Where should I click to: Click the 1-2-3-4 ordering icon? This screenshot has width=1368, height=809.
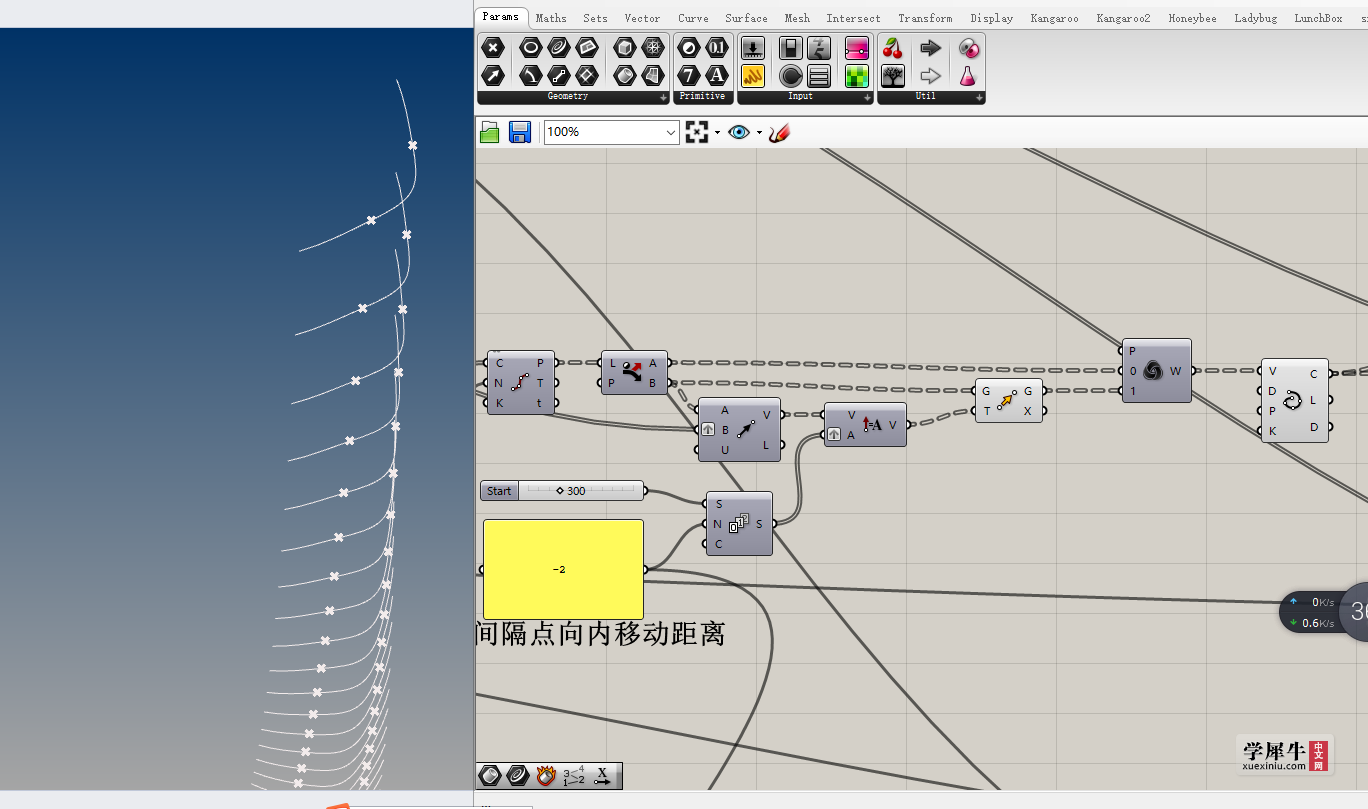574,775
